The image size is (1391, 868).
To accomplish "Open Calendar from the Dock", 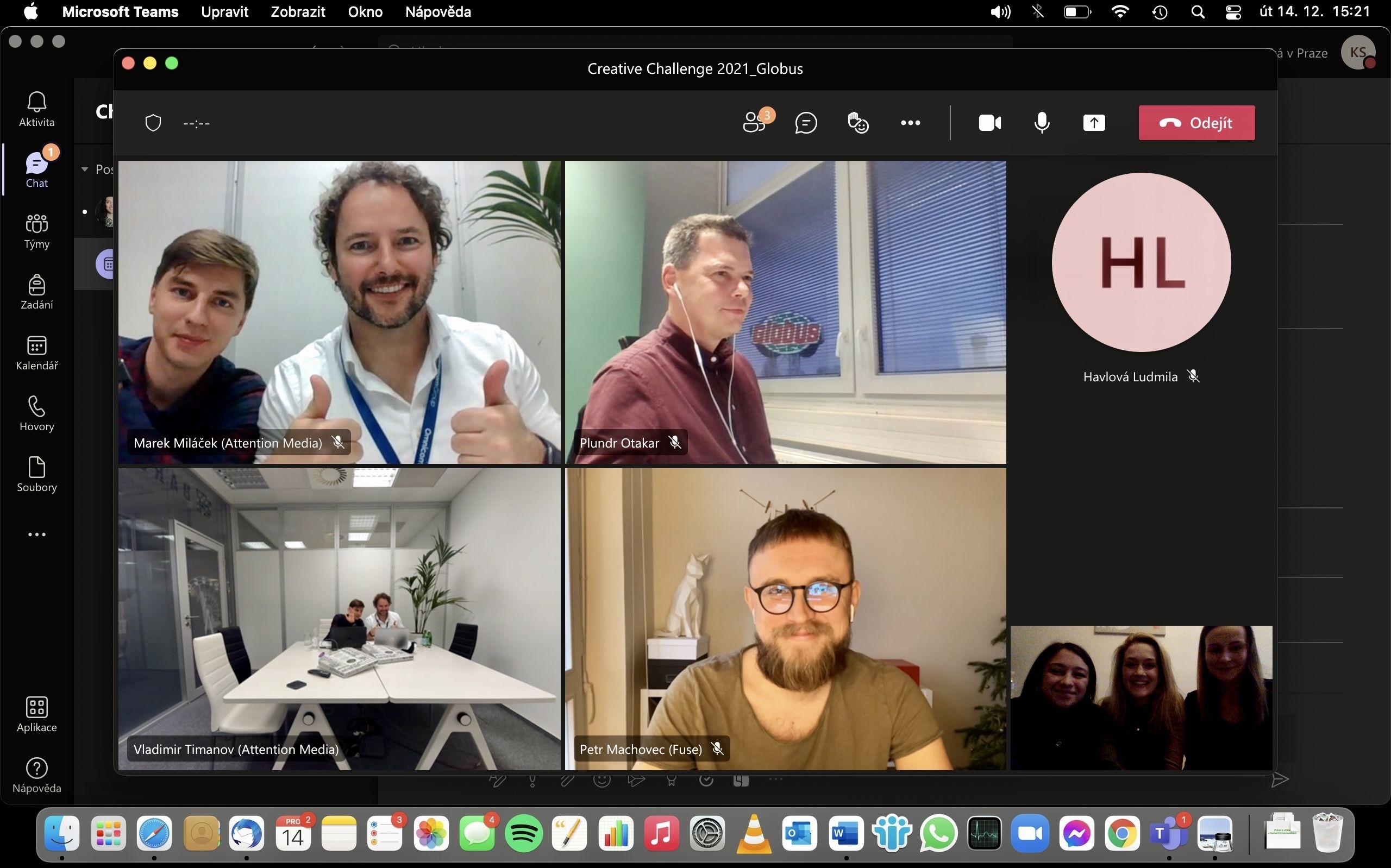I will click(293, 833).
